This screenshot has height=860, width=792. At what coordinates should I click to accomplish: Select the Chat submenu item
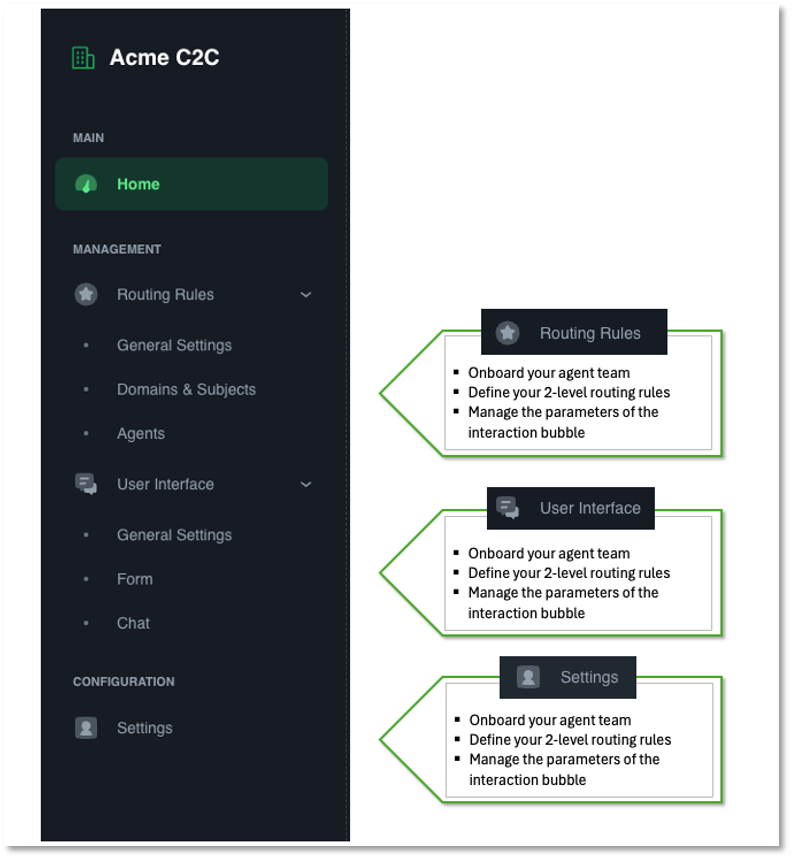[x=133, y=623]
